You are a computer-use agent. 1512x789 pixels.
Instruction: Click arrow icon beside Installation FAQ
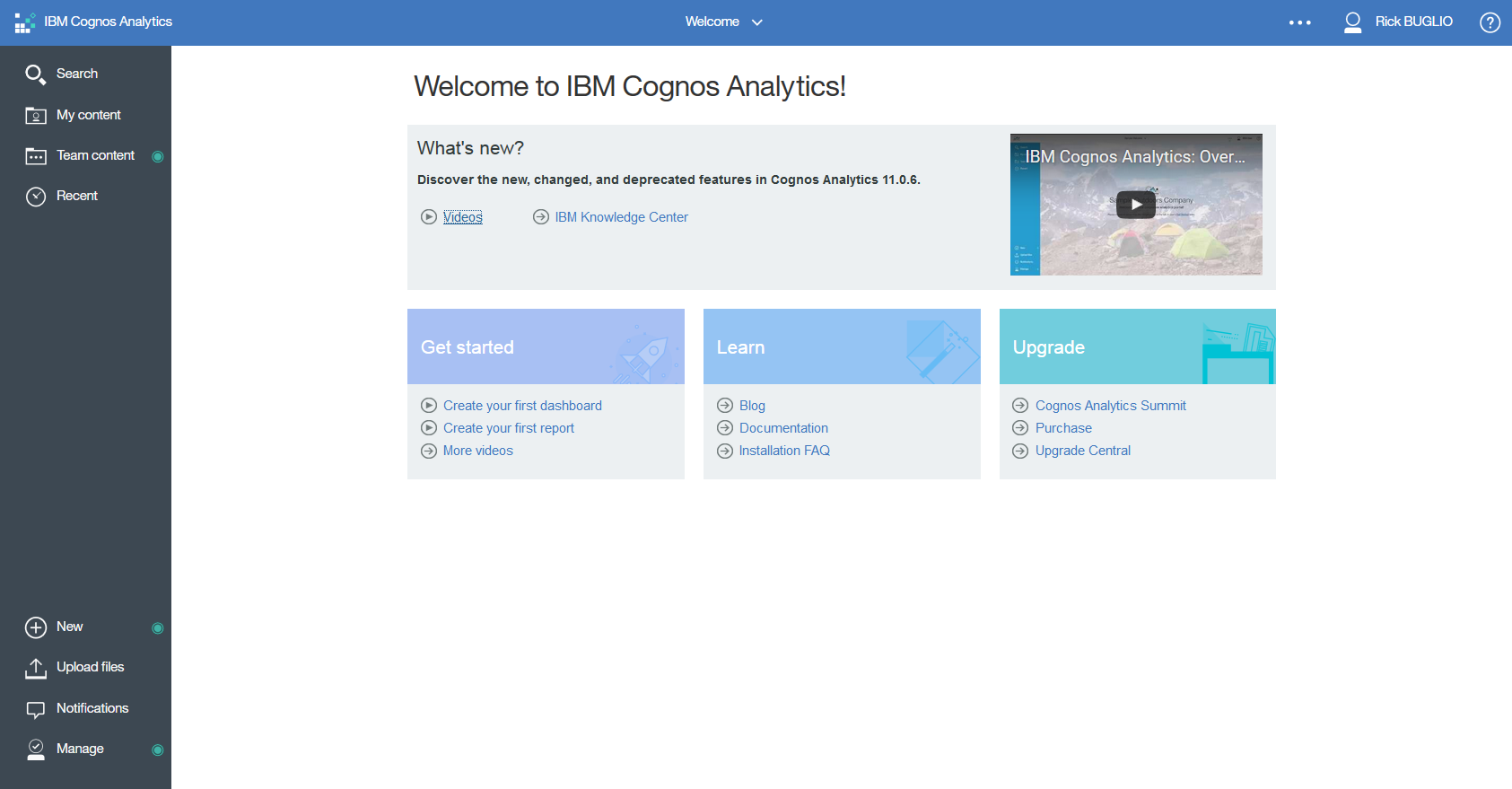tap(725, 451)
